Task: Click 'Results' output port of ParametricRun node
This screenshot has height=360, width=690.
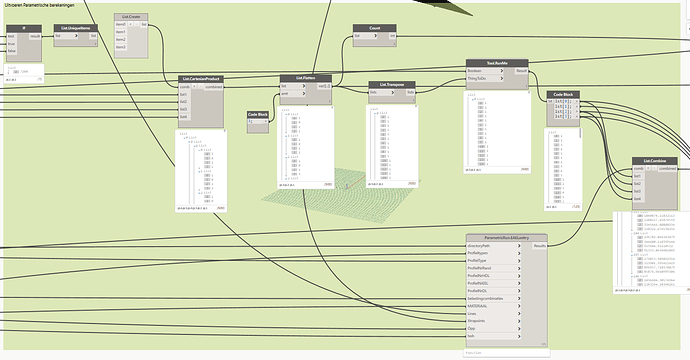Action: pos(540,246)
